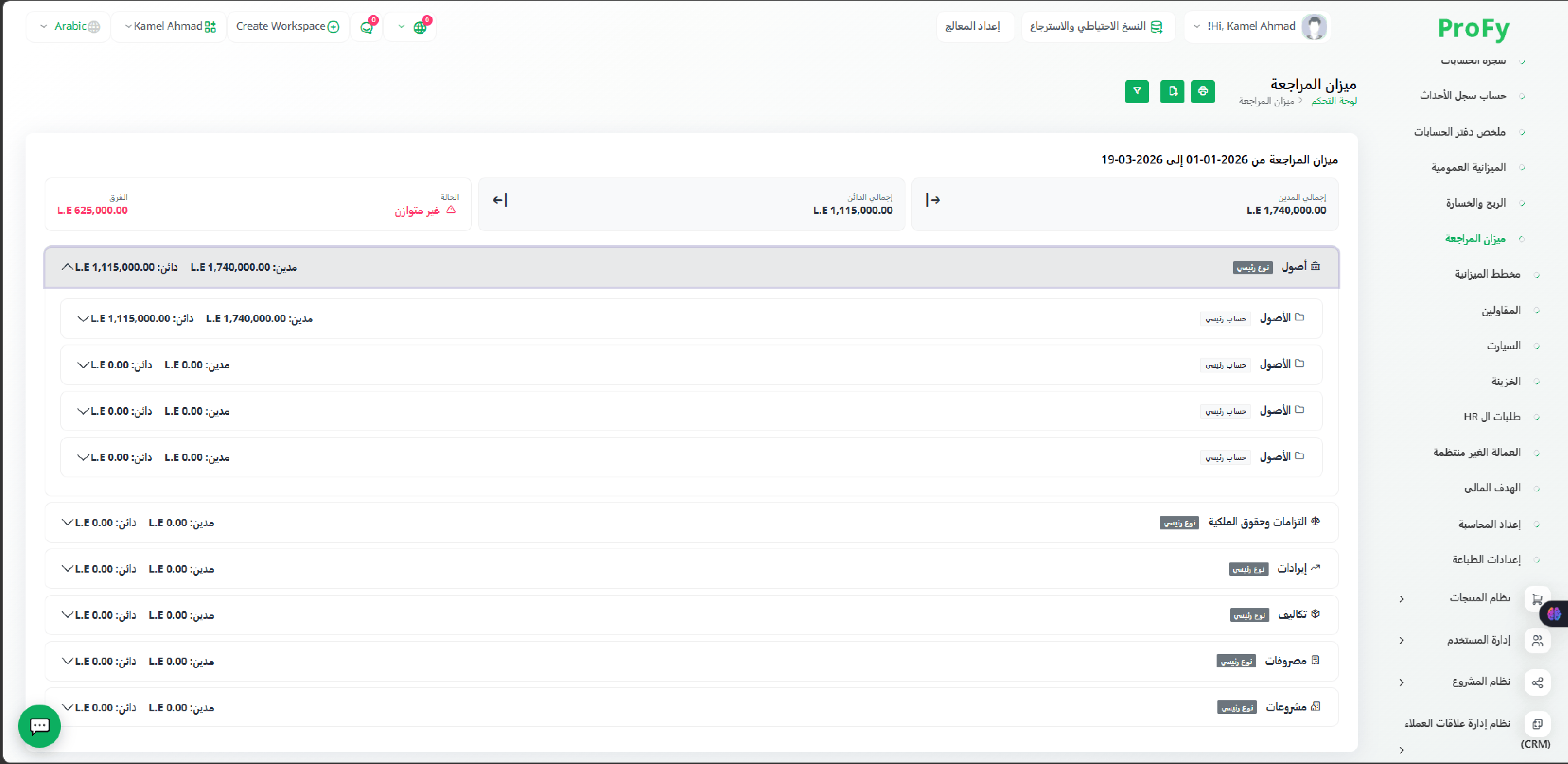This screenshot has width=1568, height=764.
Task: Expand the تكاليف row
Action: [x=692, y=615]
